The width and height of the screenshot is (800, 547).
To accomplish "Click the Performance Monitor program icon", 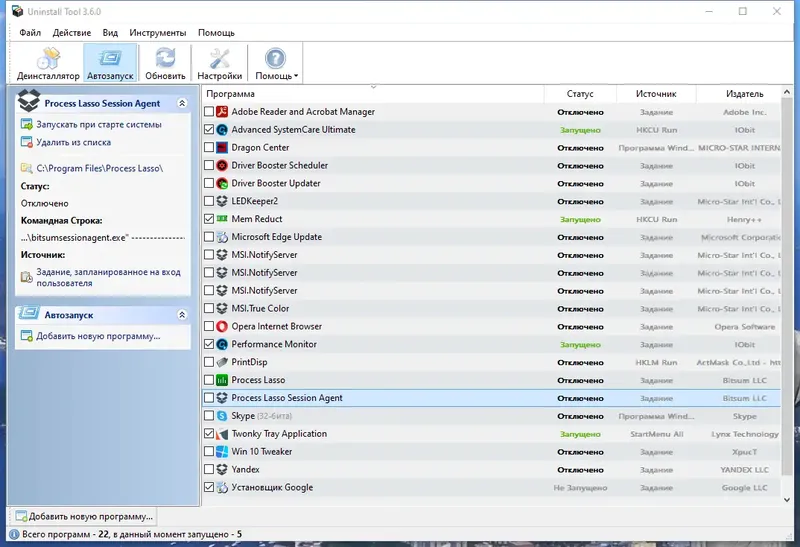I will click(222, 344).
